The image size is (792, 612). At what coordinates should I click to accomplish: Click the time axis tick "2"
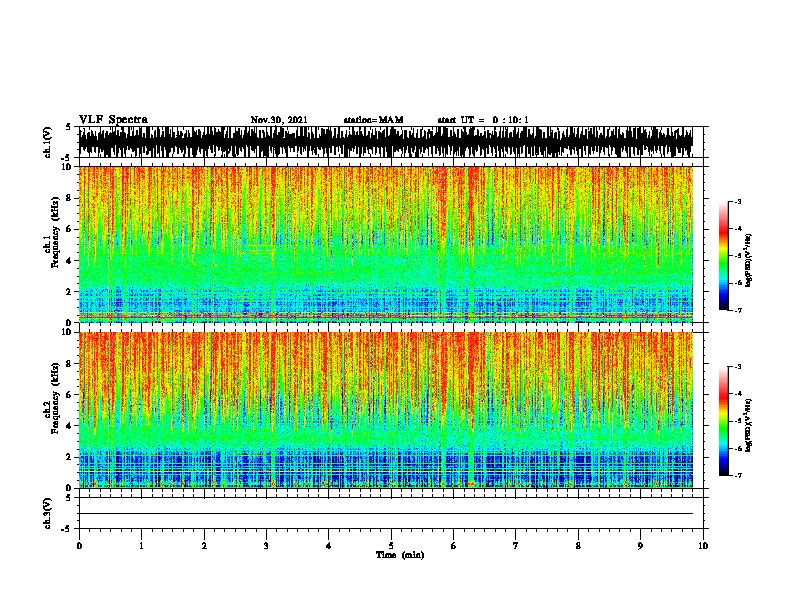pos(204,546)
